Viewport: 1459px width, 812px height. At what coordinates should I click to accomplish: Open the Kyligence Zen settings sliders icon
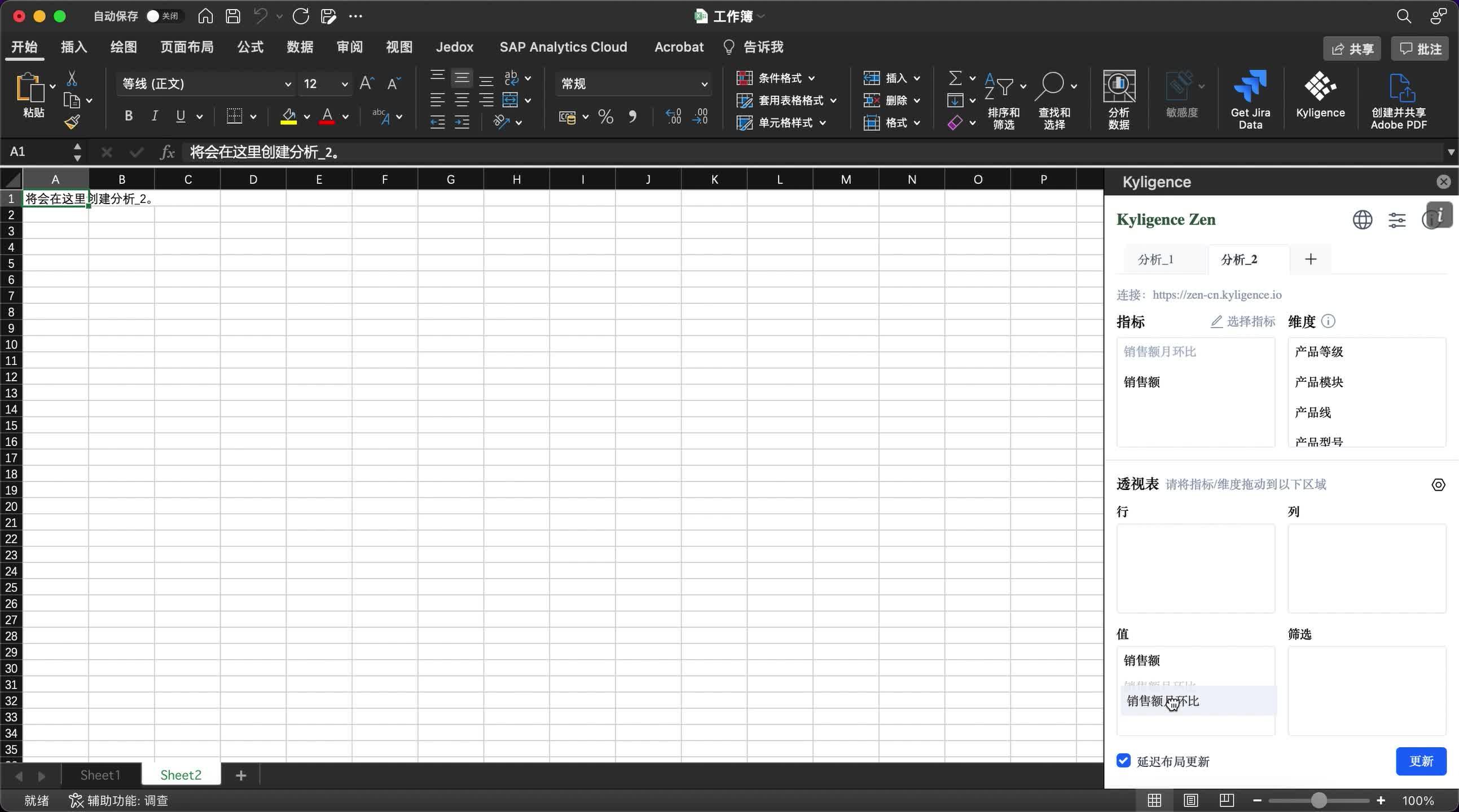(1397, 220)
